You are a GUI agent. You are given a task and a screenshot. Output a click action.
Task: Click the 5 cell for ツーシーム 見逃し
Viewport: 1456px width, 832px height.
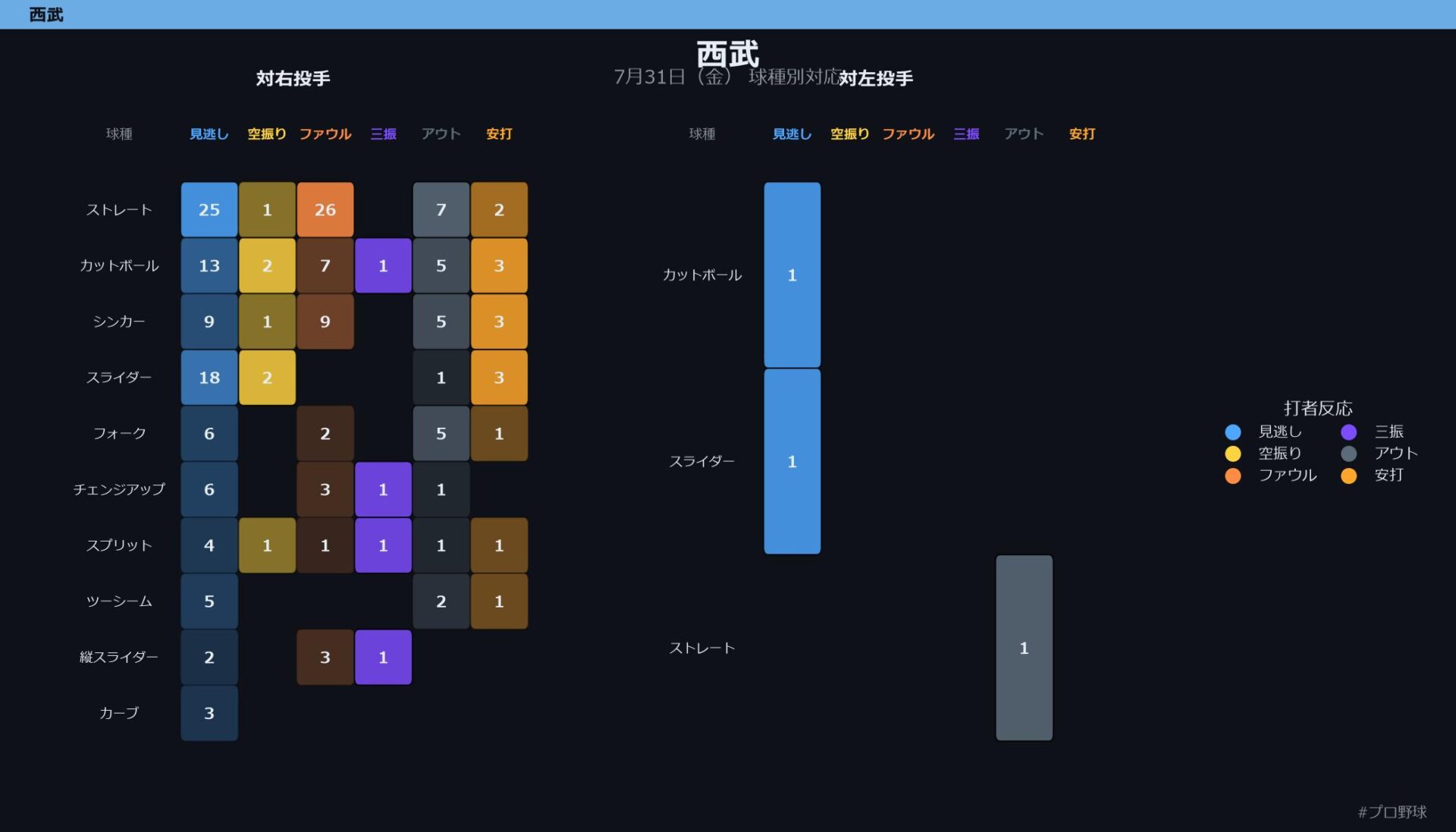[209, 601]
